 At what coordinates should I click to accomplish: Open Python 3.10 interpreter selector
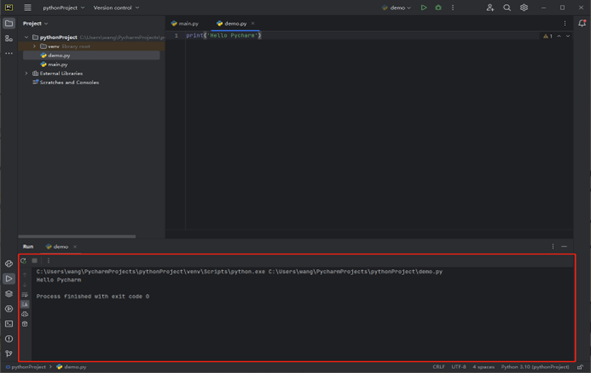click(x=535, y=367)
